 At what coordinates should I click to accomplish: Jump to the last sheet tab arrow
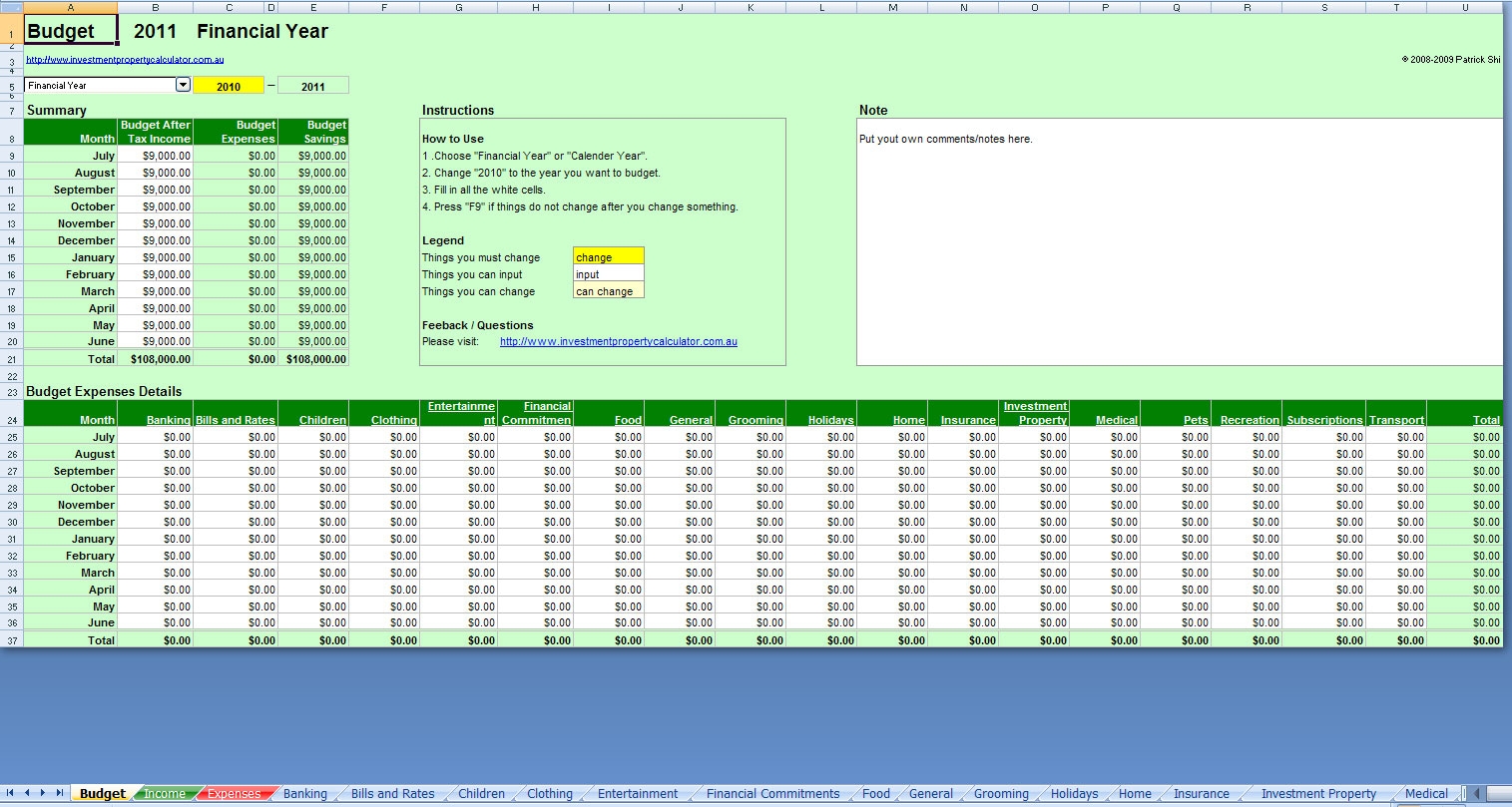[x=60, y=793]
